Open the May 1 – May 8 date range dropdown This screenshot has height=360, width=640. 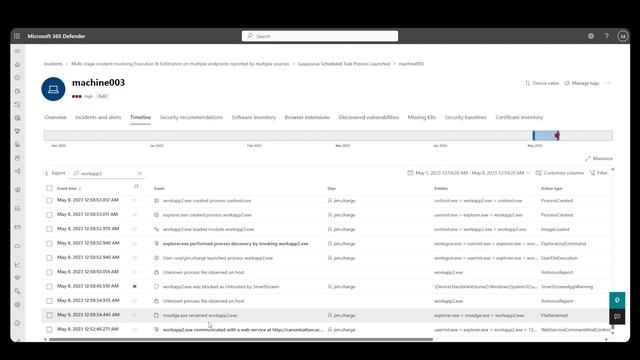tap(469, 173)
